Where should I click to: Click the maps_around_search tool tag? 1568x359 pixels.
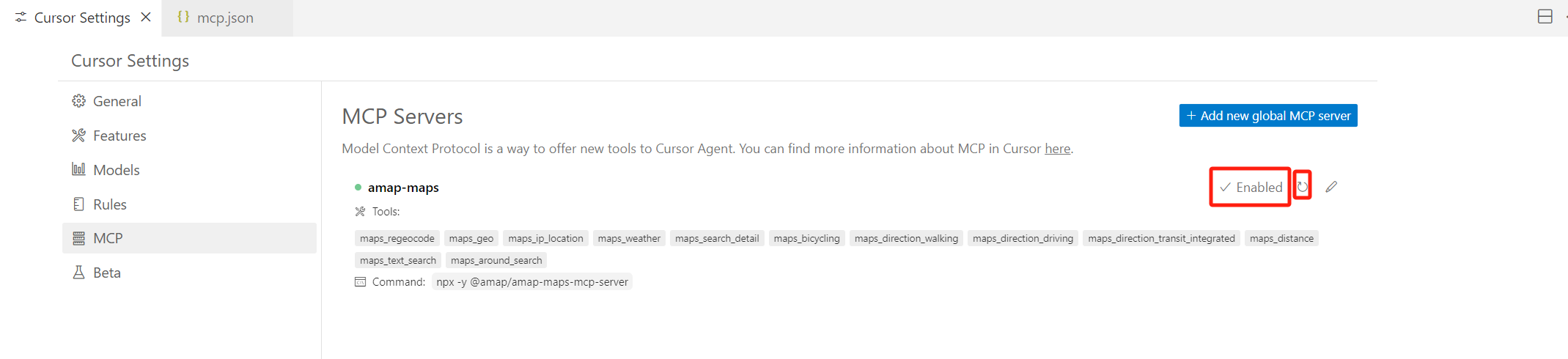pyautogui.click(x=496, y=260)
